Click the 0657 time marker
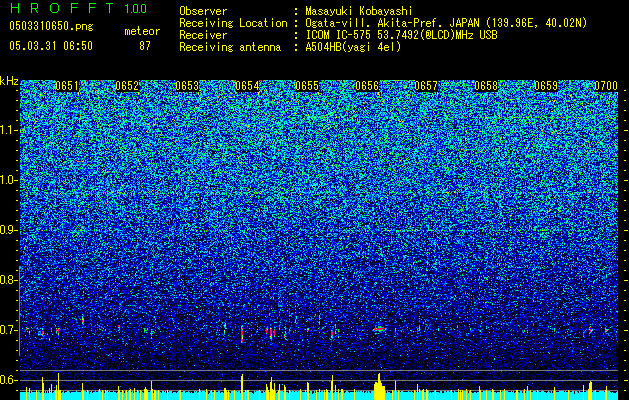Image resolution: width=629 pixels, height=400 pixels. (x=426, y=86)
